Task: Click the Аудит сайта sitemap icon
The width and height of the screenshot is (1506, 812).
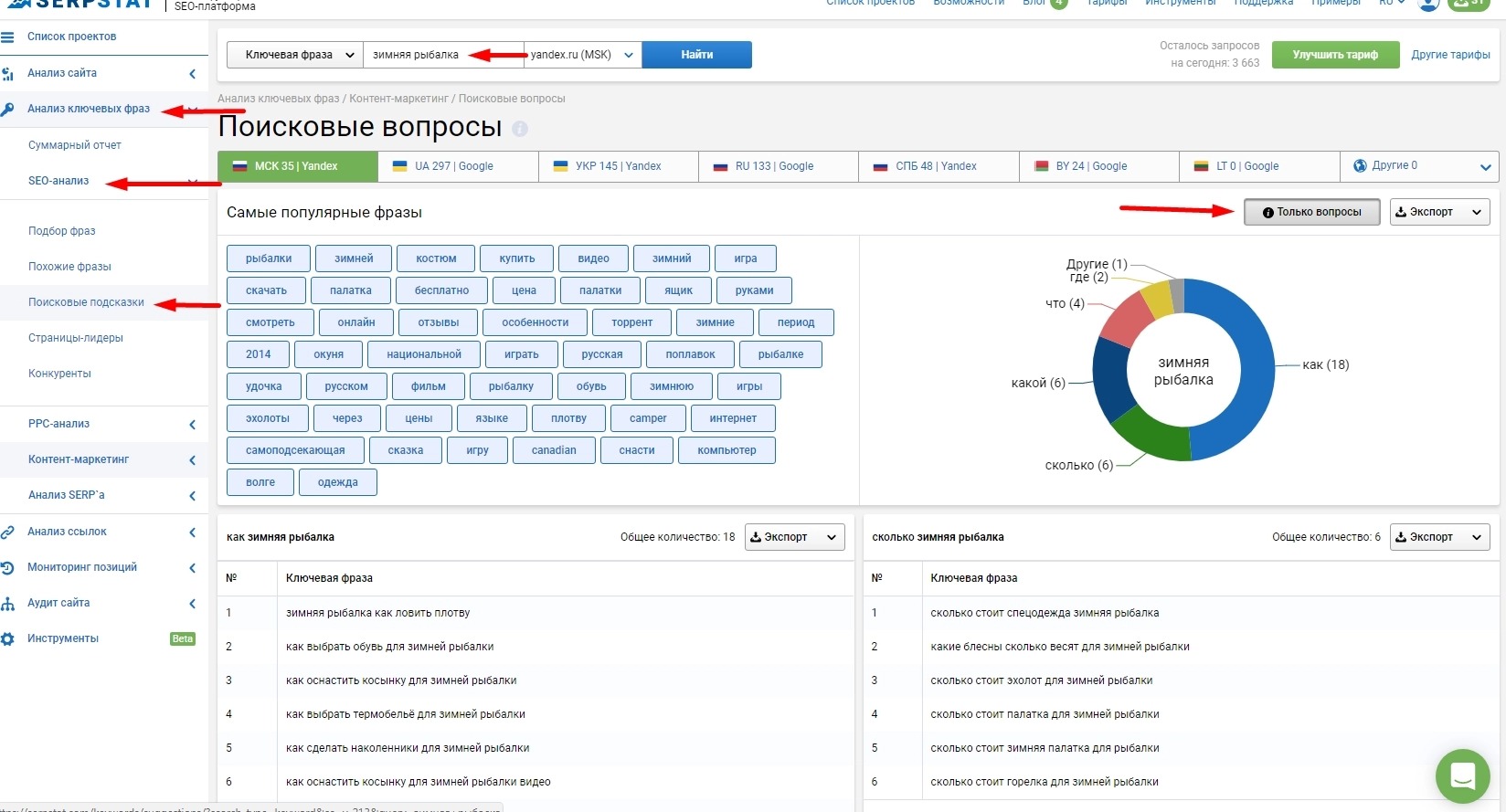Action: coord(7,603)
